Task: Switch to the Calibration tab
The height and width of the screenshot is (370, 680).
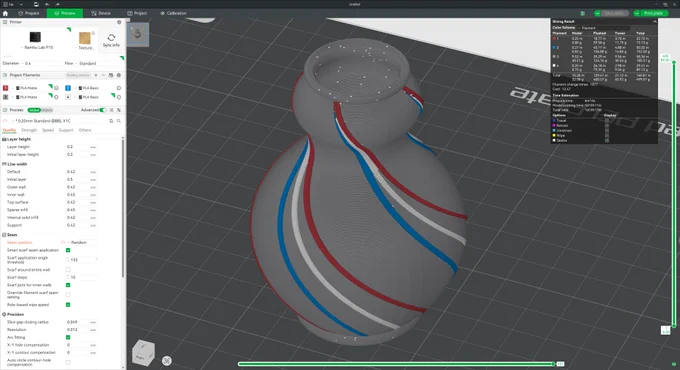Action: (x=173, y=13)
